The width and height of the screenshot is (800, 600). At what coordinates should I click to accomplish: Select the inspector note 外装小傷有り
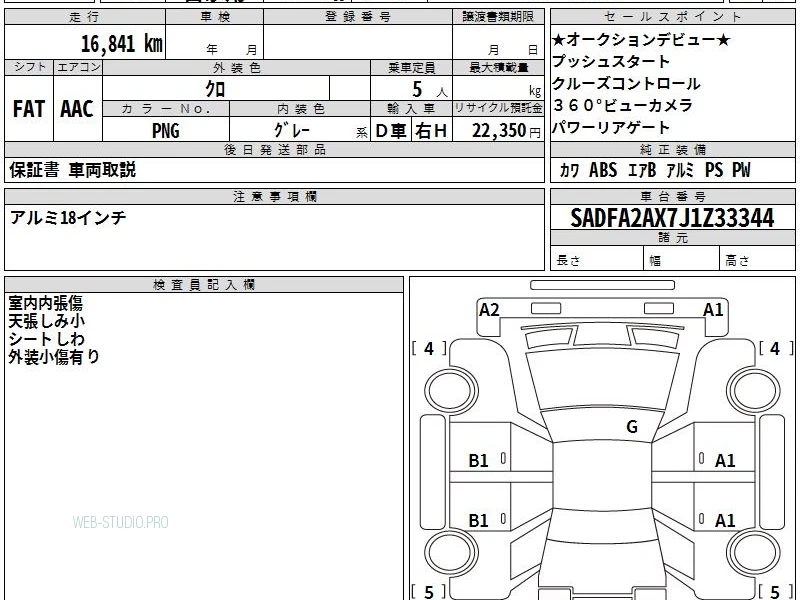coord(54,357)
